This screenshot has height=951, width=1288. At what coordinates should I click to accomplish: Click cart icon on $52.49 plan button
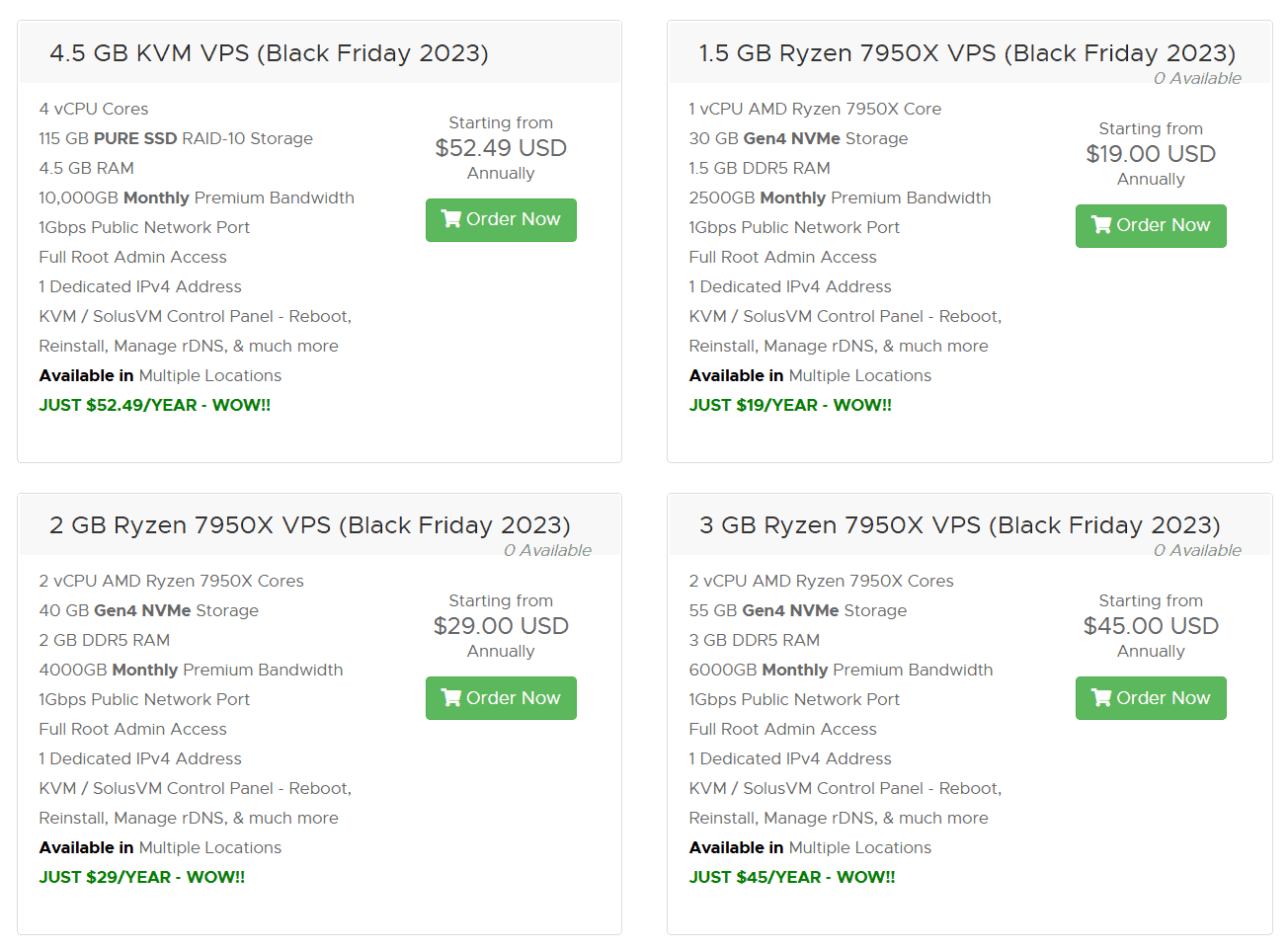[451, 219]
